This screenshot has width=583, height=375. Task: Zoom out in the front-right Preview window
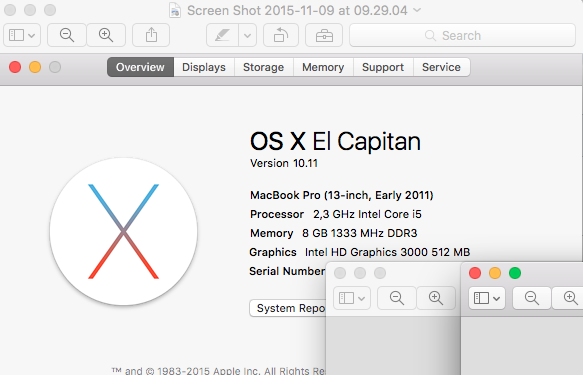tap(532, 298)
